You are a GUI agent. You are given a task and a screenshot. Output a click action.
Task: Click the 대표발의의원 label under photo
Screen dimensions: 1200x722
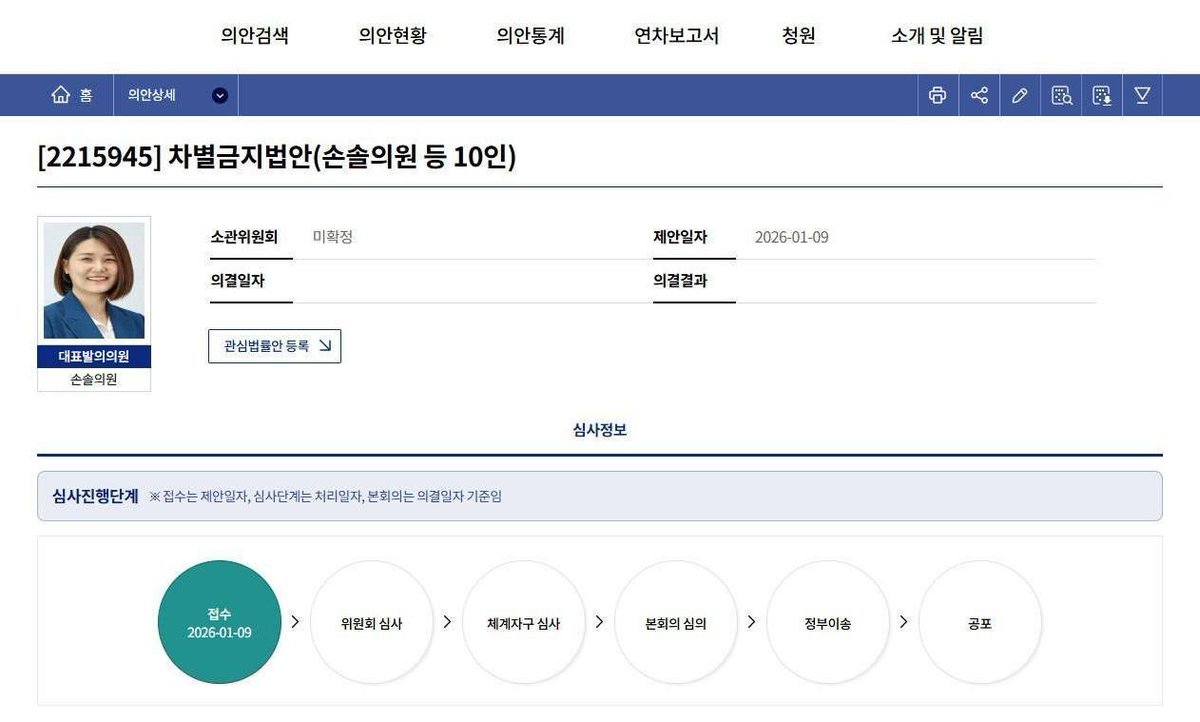[94, 357]
